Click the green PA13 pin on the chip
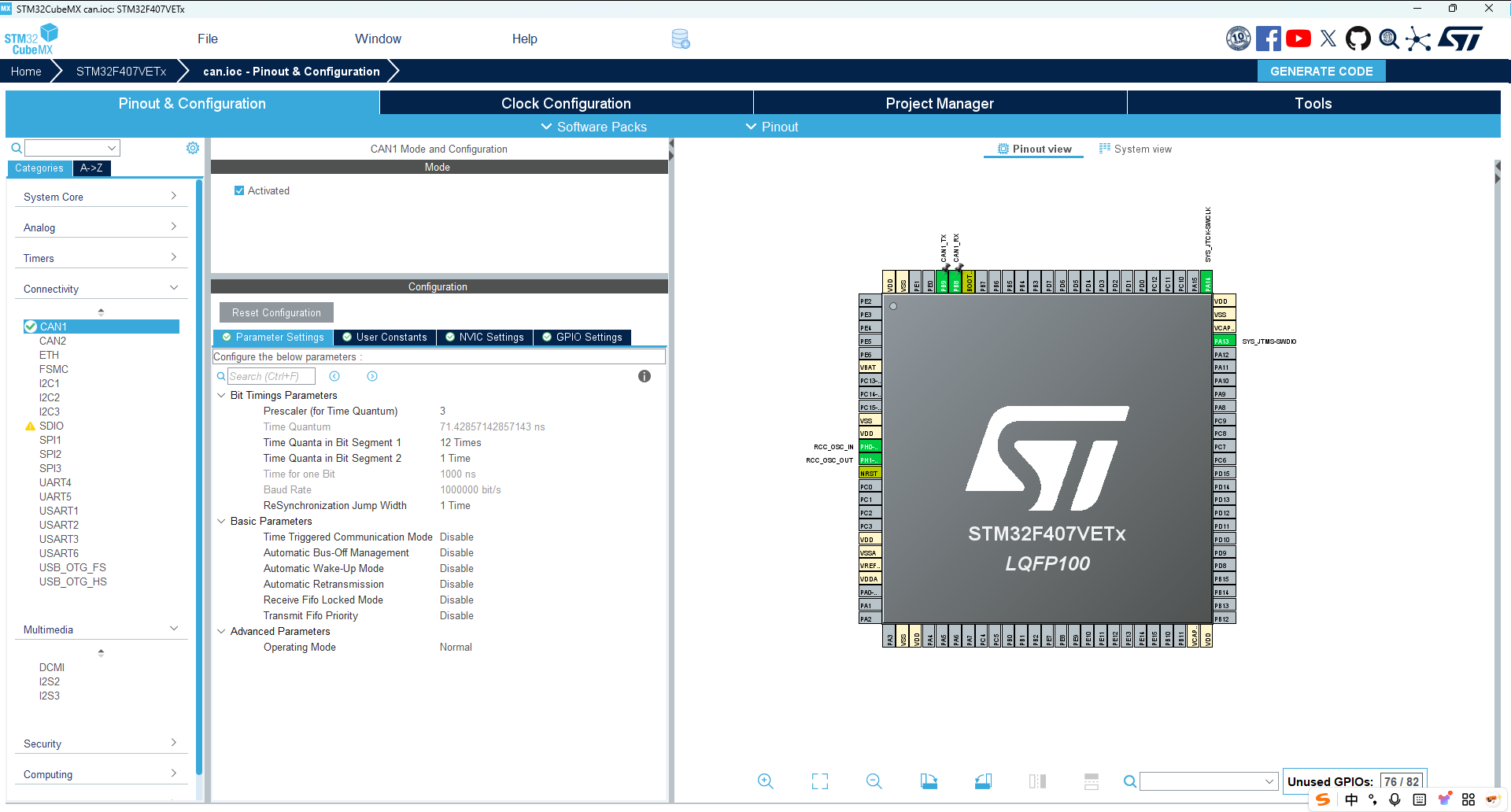Screen dimensions: 1511x812 tap(1224, 341)
